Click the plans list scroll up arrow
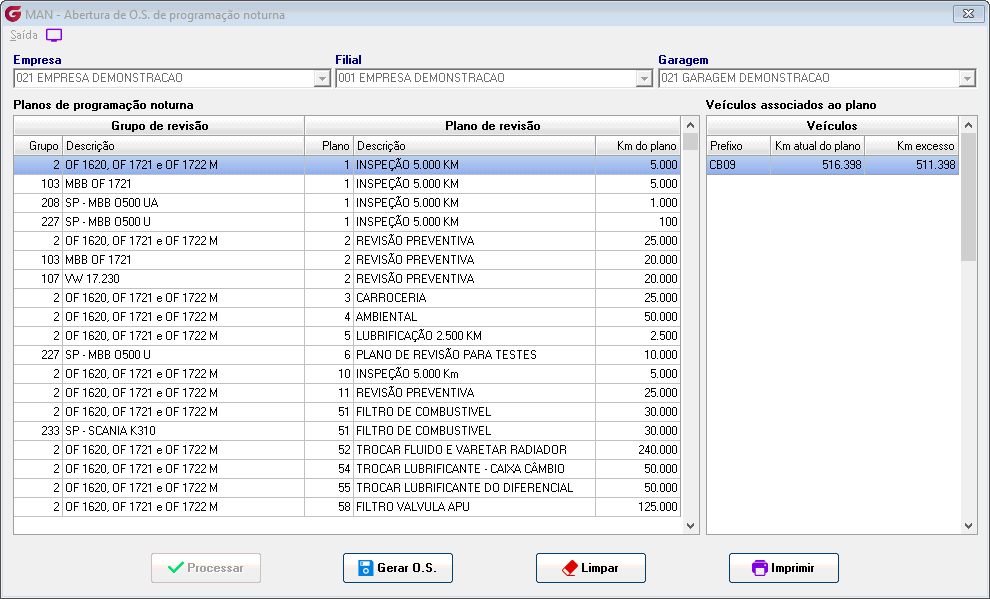990x599 pixels. click(690, 125)
